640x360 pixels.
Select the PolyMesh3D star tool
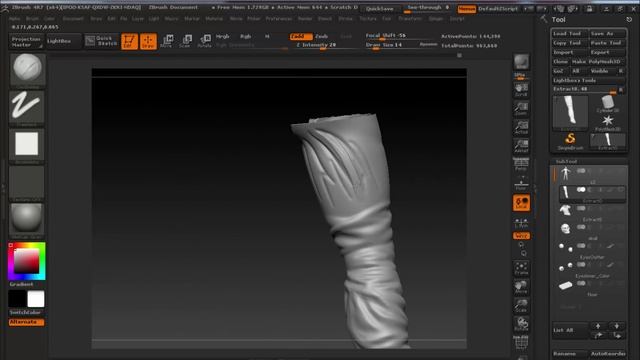coord(607,123)
